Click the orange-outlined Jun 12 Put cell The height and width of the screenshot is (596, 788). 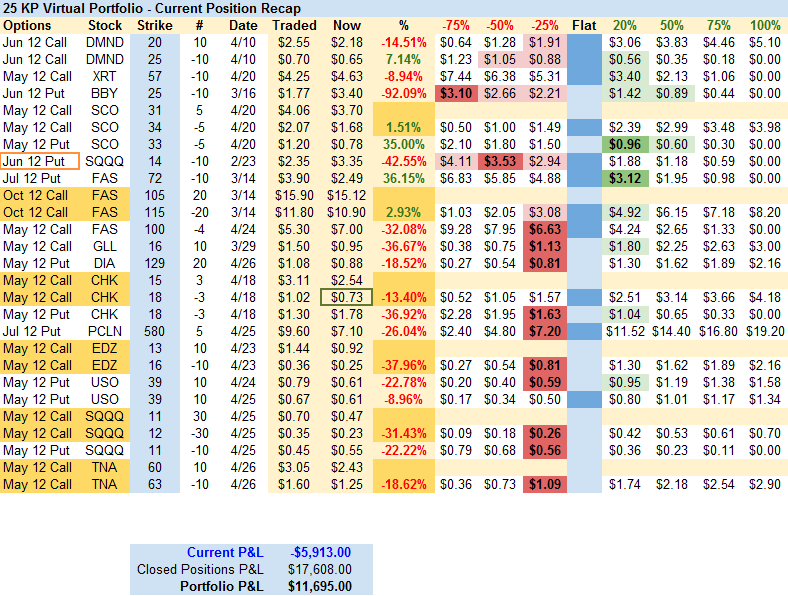click(x=39, y=161)
